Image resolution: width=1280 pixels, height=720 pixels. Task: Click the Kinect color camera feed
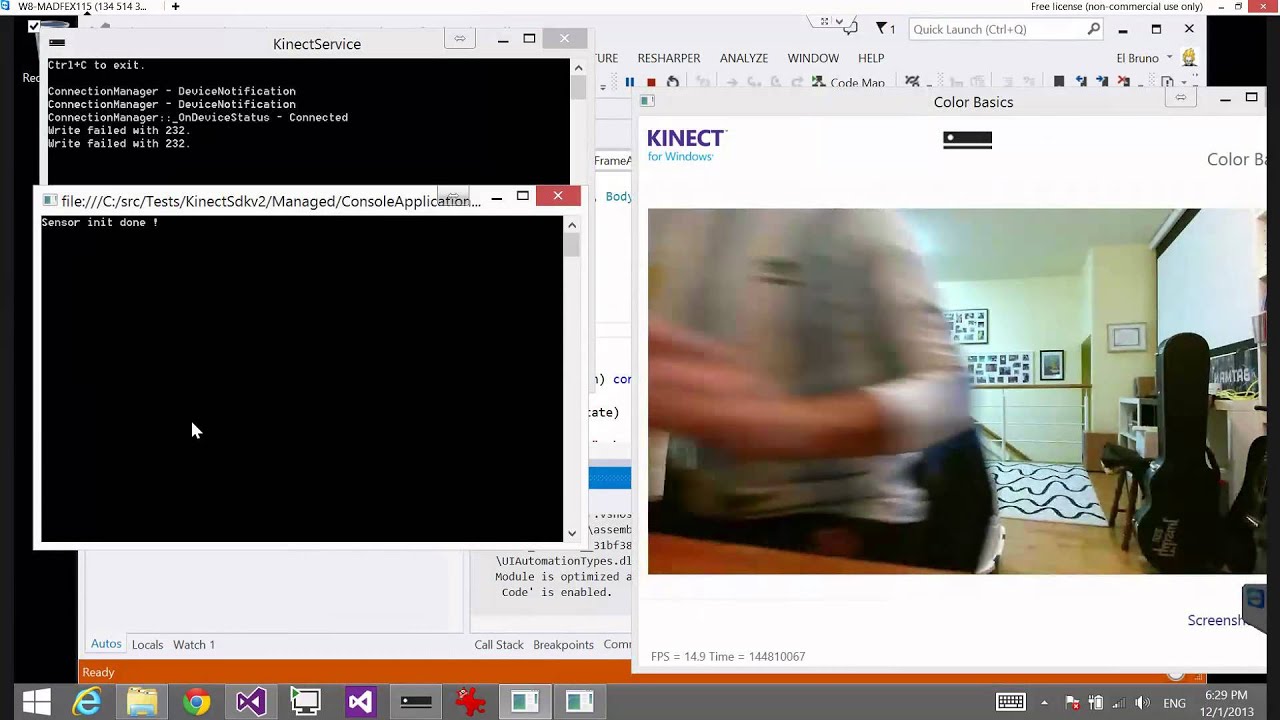coord(956,391)
